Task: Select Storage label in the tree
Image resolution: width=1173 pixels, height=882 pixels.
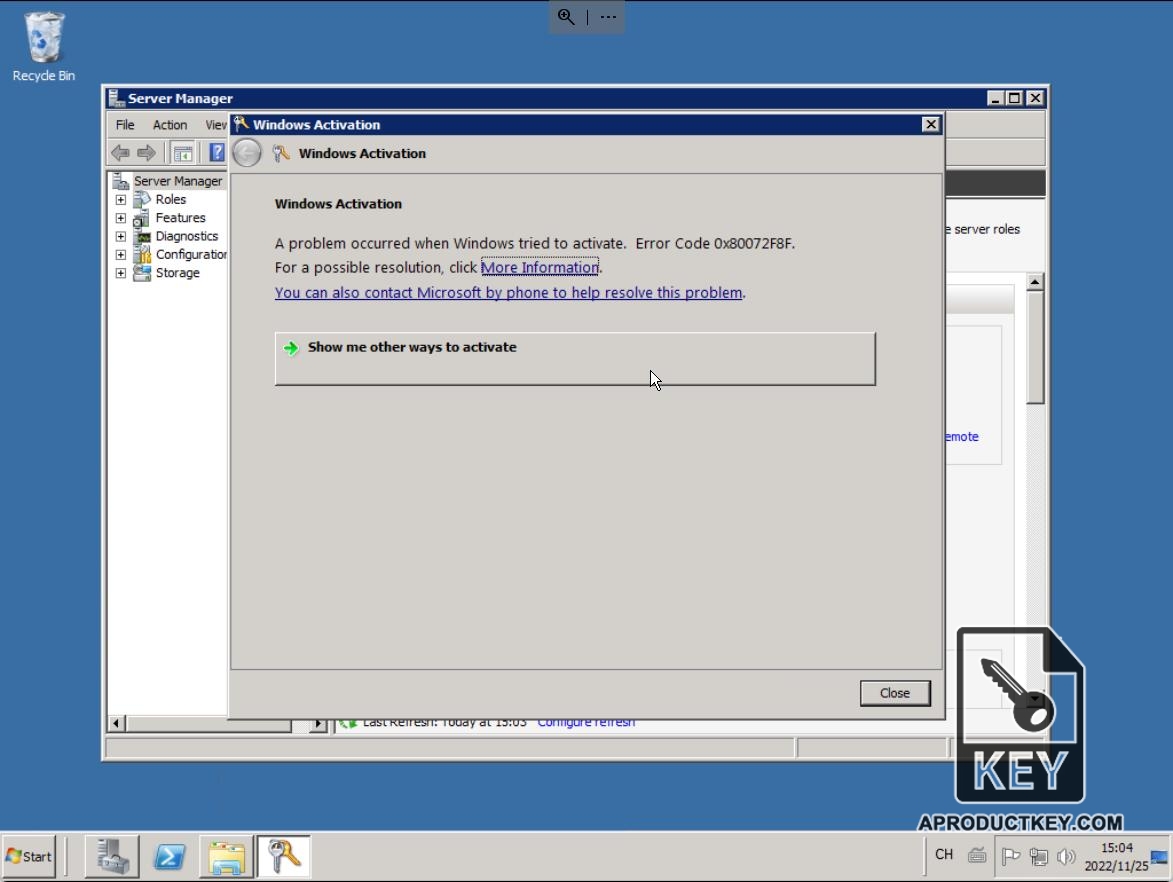Action: tap(177, 273)
